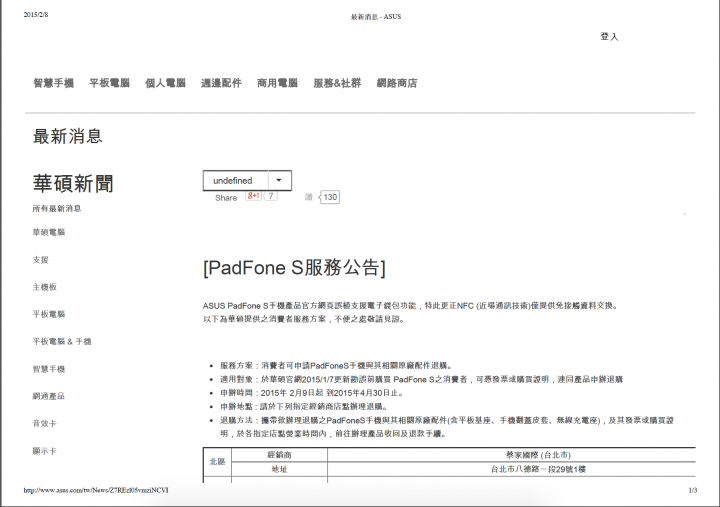Click the 服務方案 bullet line

[x=337, y=366]
